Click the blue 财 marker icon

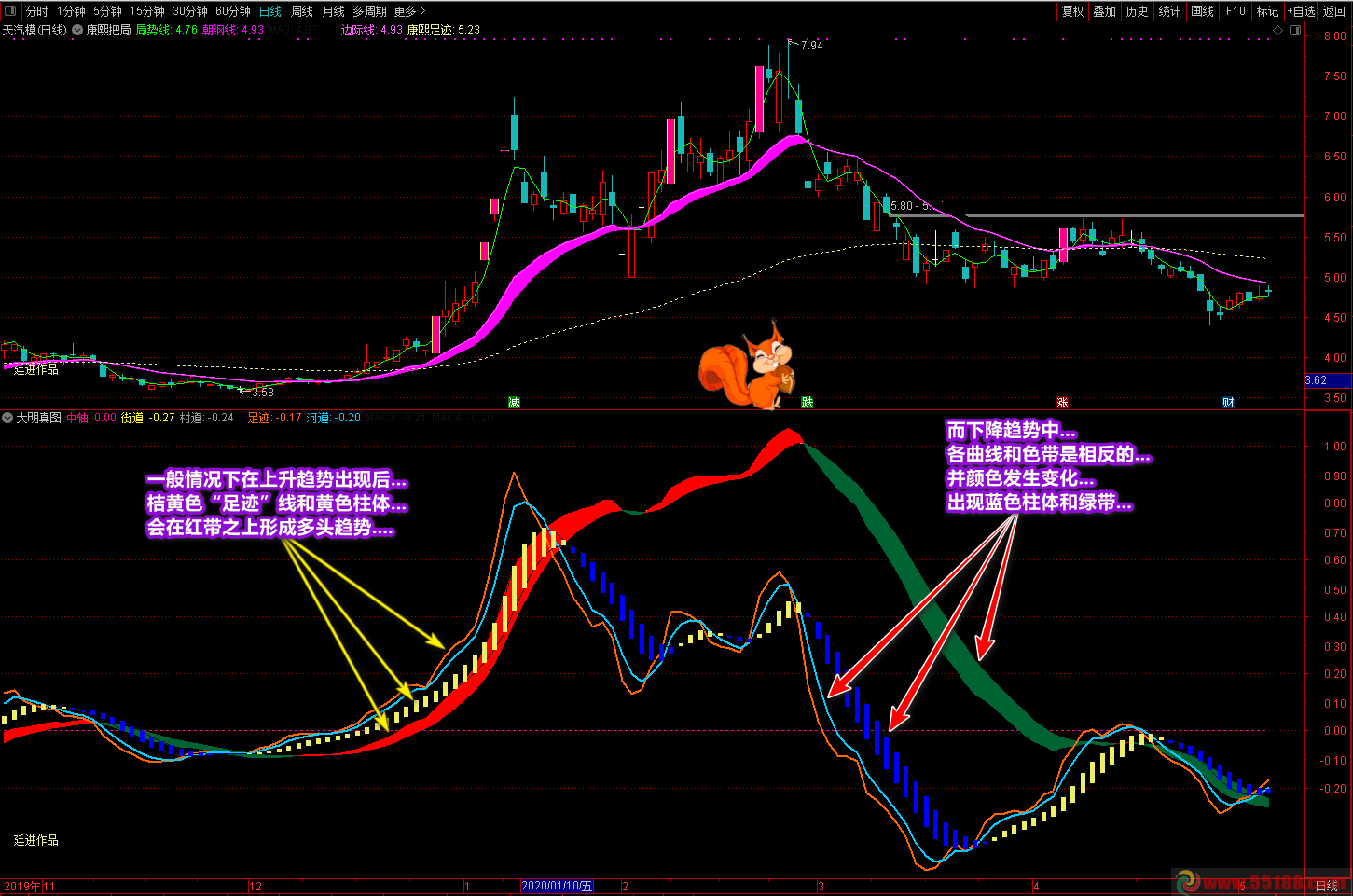point(1228,402)
